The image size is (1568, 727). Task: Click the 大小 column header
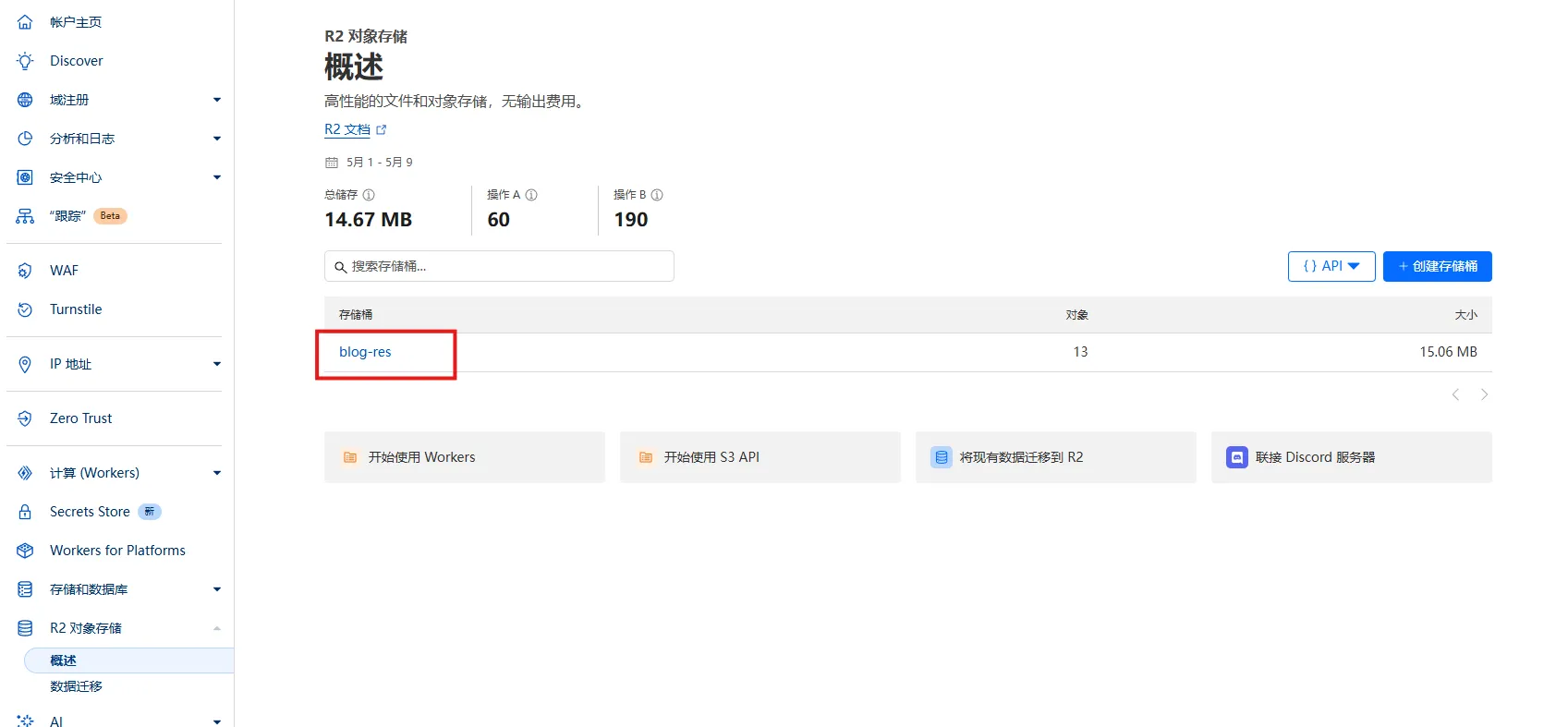pos(1465,315)
